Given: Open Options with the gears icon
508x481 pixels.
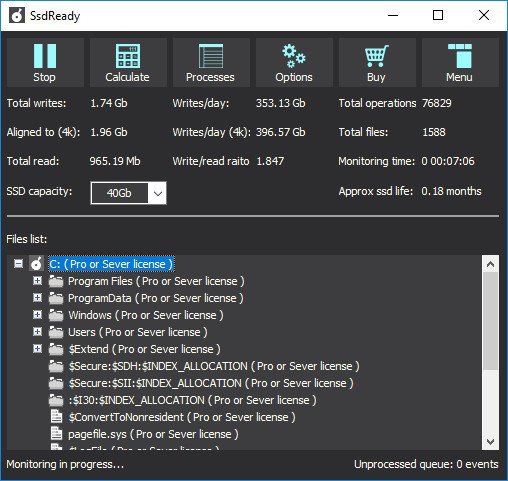Looking at the screenshot, I should point(294,62).
